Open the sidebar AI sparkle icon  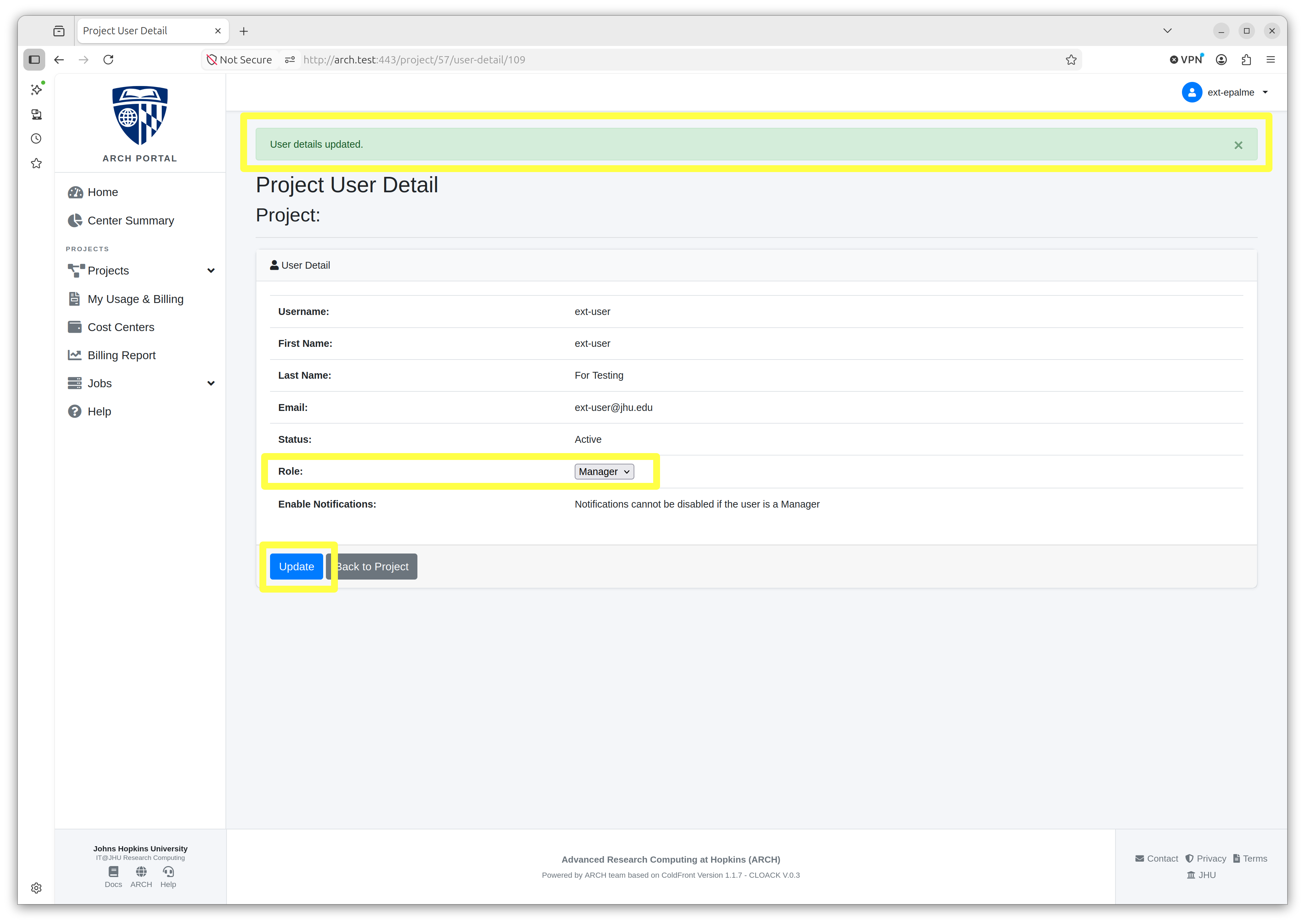[36, 89]
